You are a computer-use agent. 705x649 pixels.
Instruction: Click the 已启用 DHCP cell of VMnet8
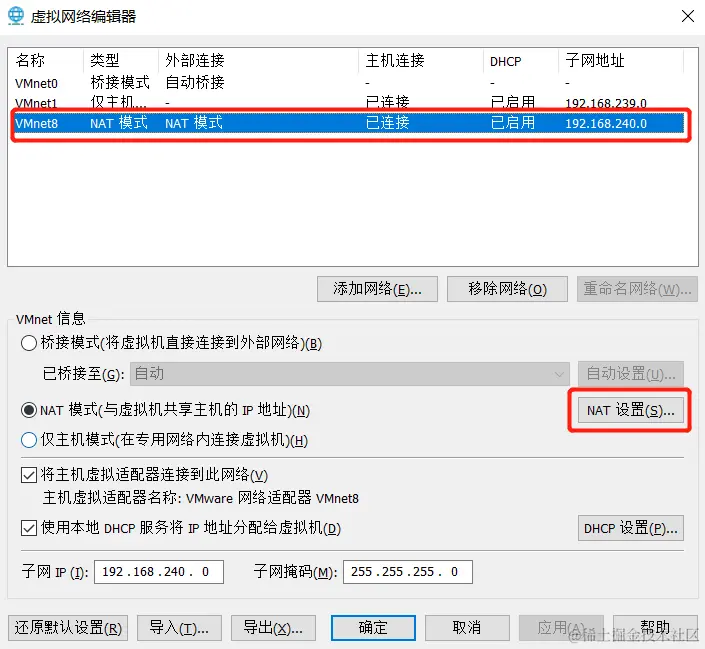(513, 123)
